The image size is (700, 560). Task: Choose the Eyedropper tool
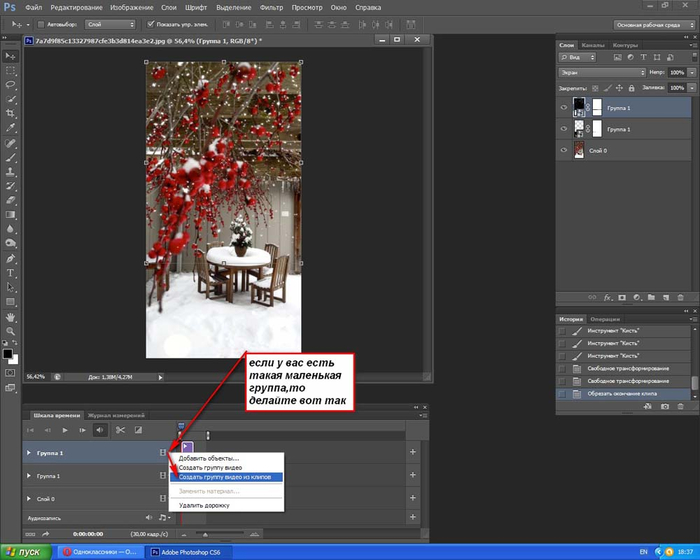click(x=10, y=128)
